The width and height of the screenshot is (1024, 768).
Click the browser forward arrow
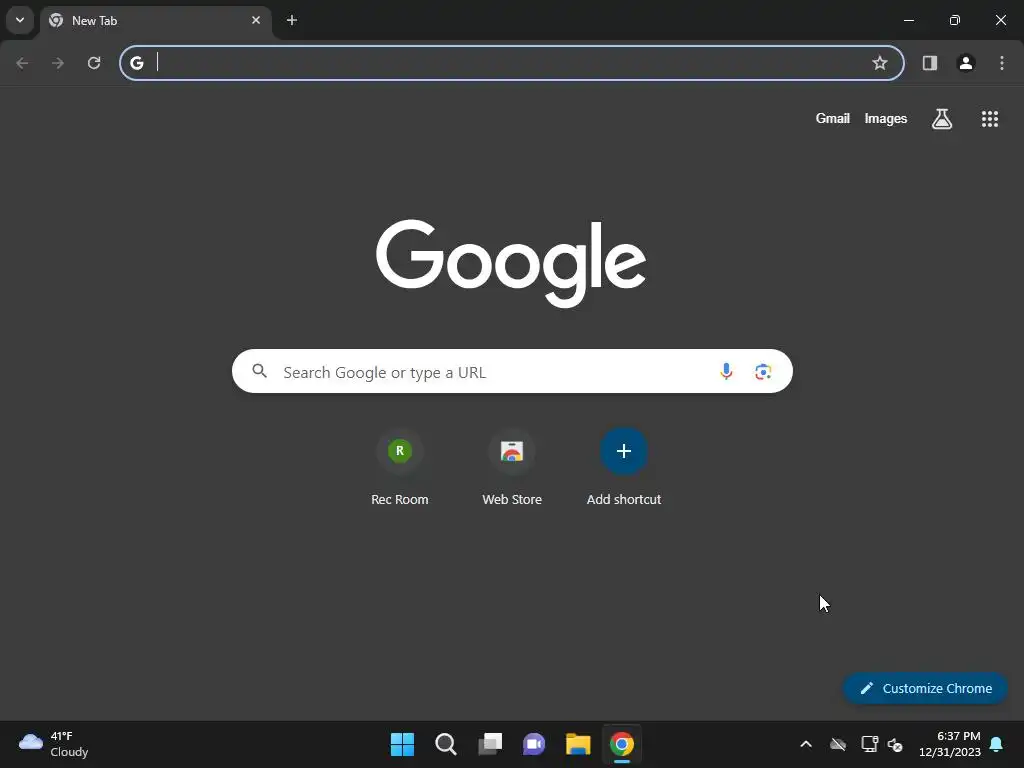coord(58,63)
